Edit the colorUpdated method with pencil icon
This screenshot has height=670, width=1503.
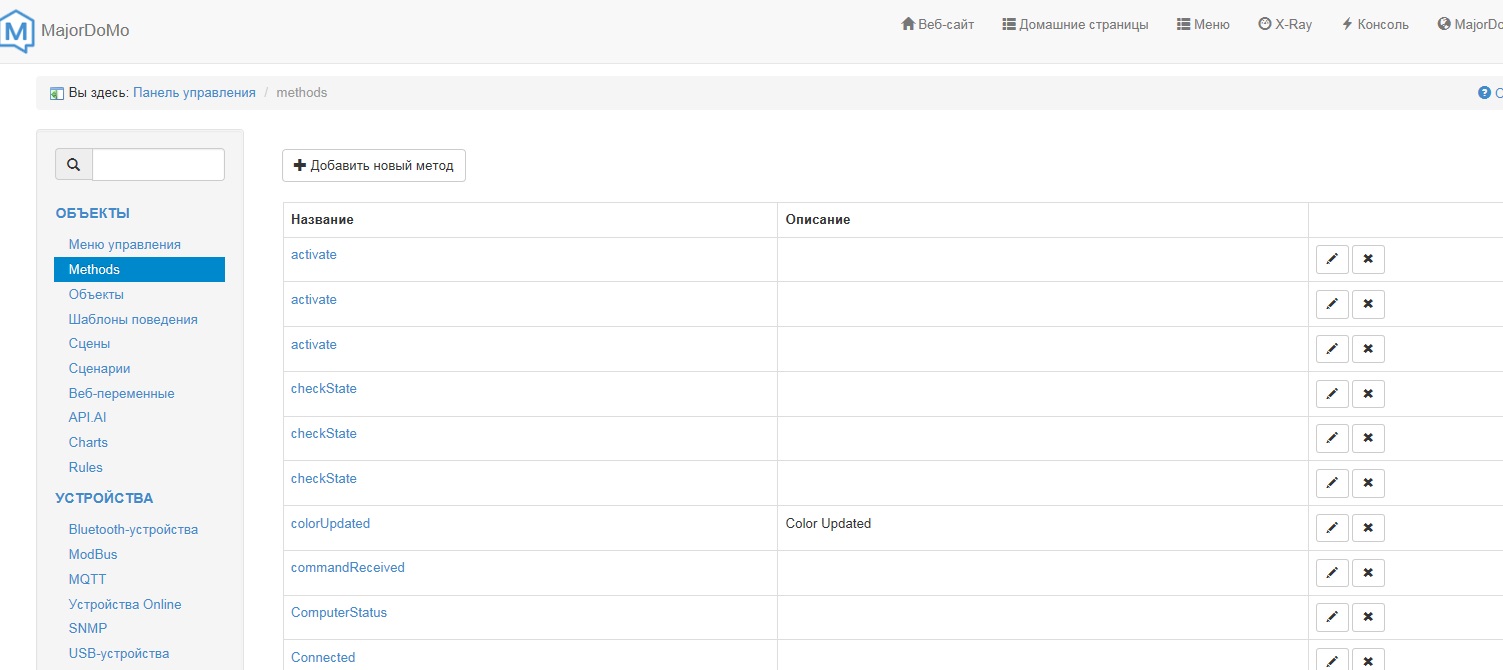tap(1332, 528)
